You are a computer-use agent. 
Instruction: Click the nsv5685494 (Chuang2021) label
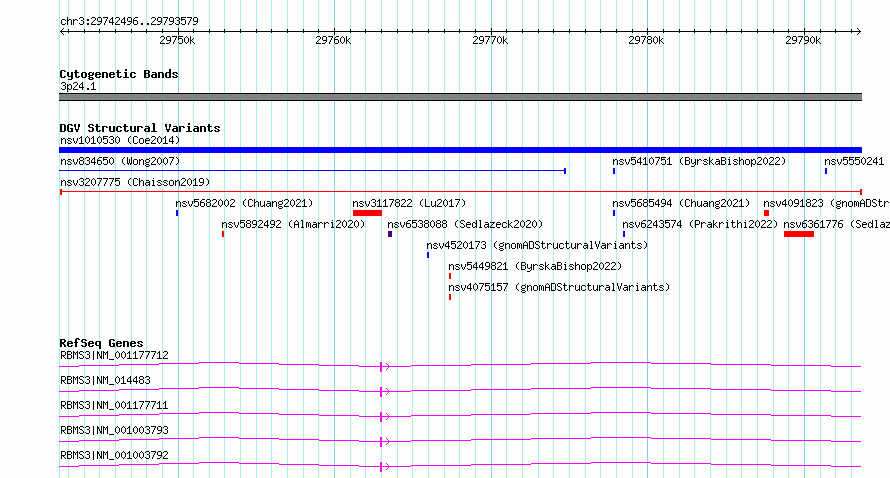tap(681, 203)
